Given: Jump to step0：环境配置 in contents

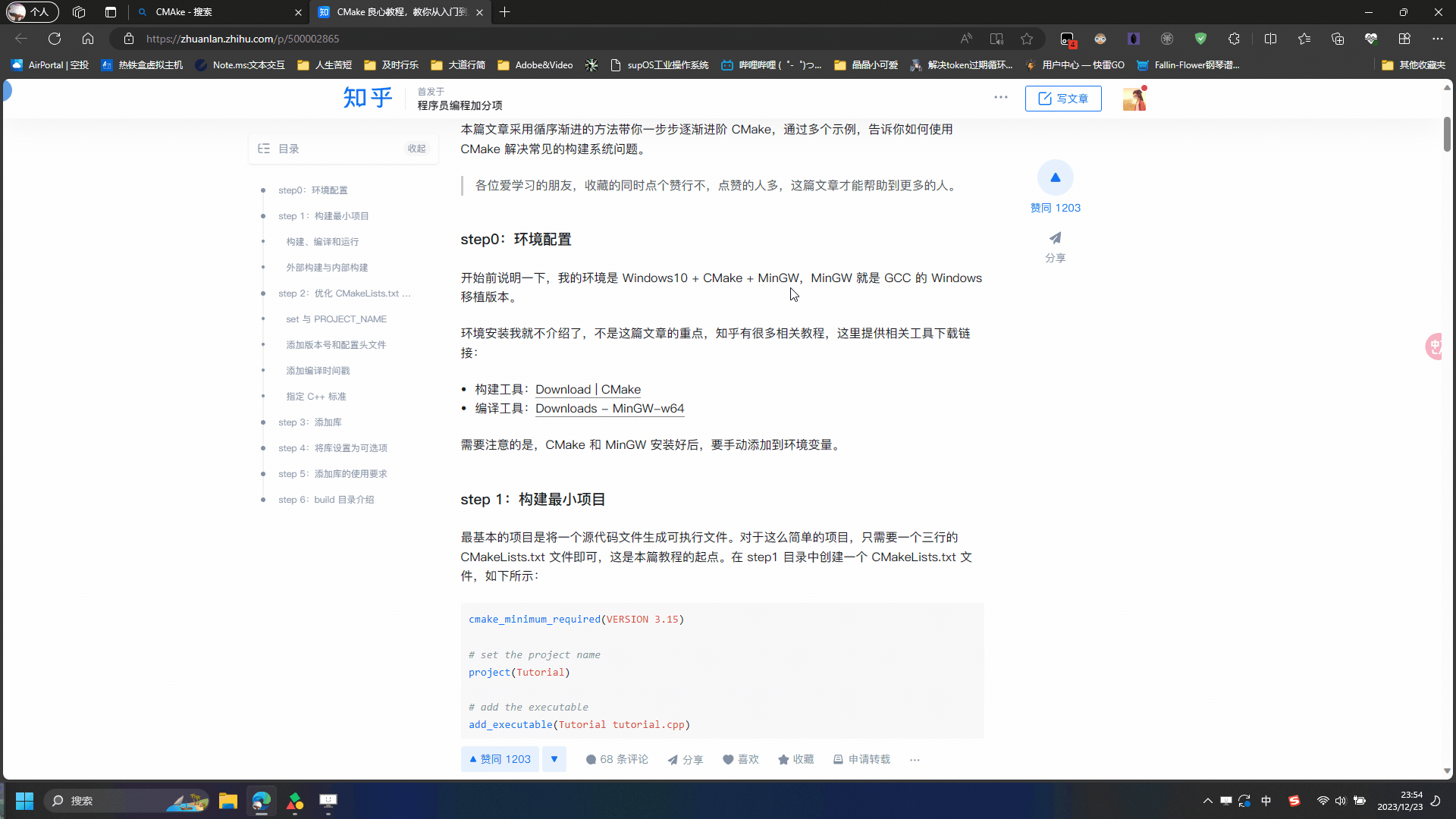Looking at the screenshot, I should [x=312, y=190].
